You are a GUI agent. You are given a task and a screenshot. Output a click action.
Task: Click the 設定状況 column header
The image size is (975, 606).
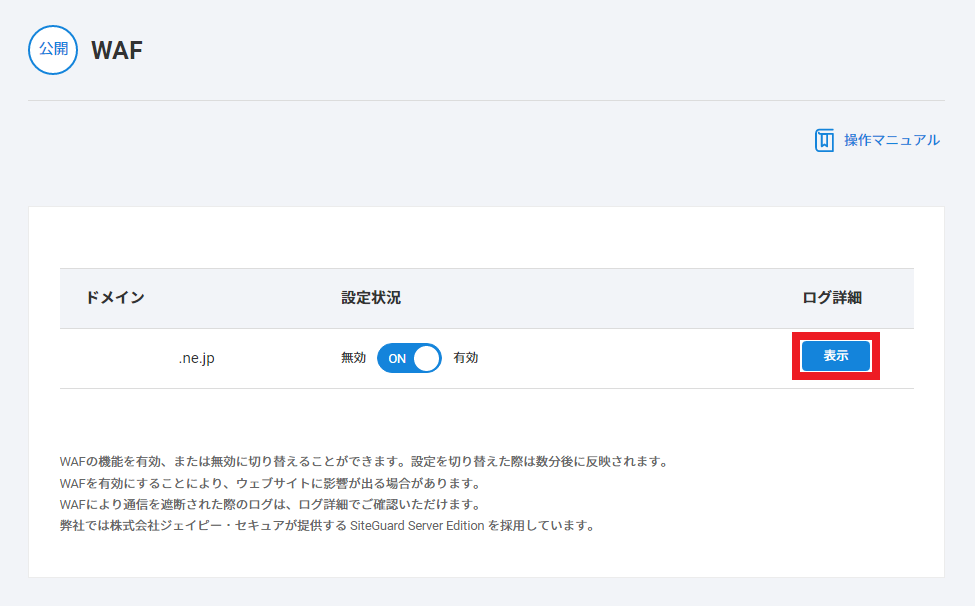371,298
